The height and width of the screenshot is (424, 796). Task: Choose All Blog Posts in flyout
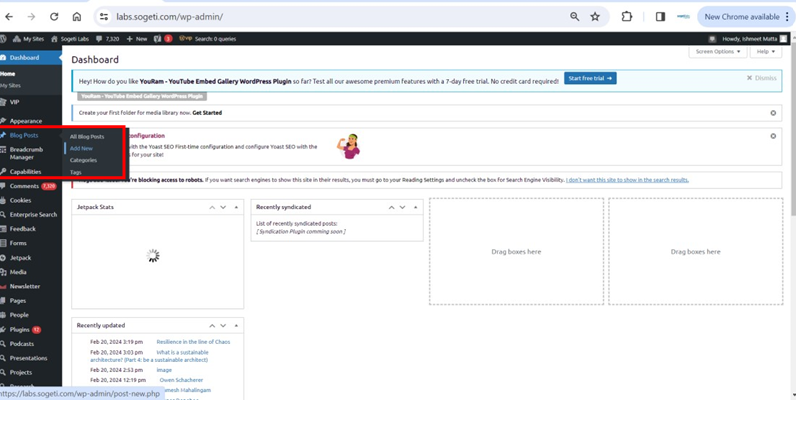87,137
